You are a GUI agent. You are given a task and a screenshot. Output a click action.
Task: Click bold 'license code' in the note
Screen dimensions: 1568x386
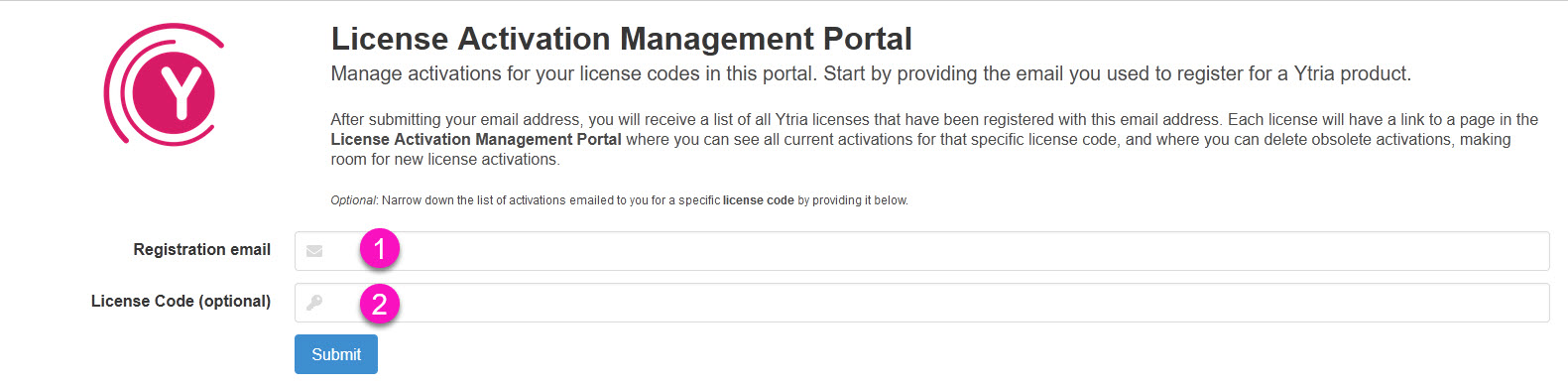(759, 200)
